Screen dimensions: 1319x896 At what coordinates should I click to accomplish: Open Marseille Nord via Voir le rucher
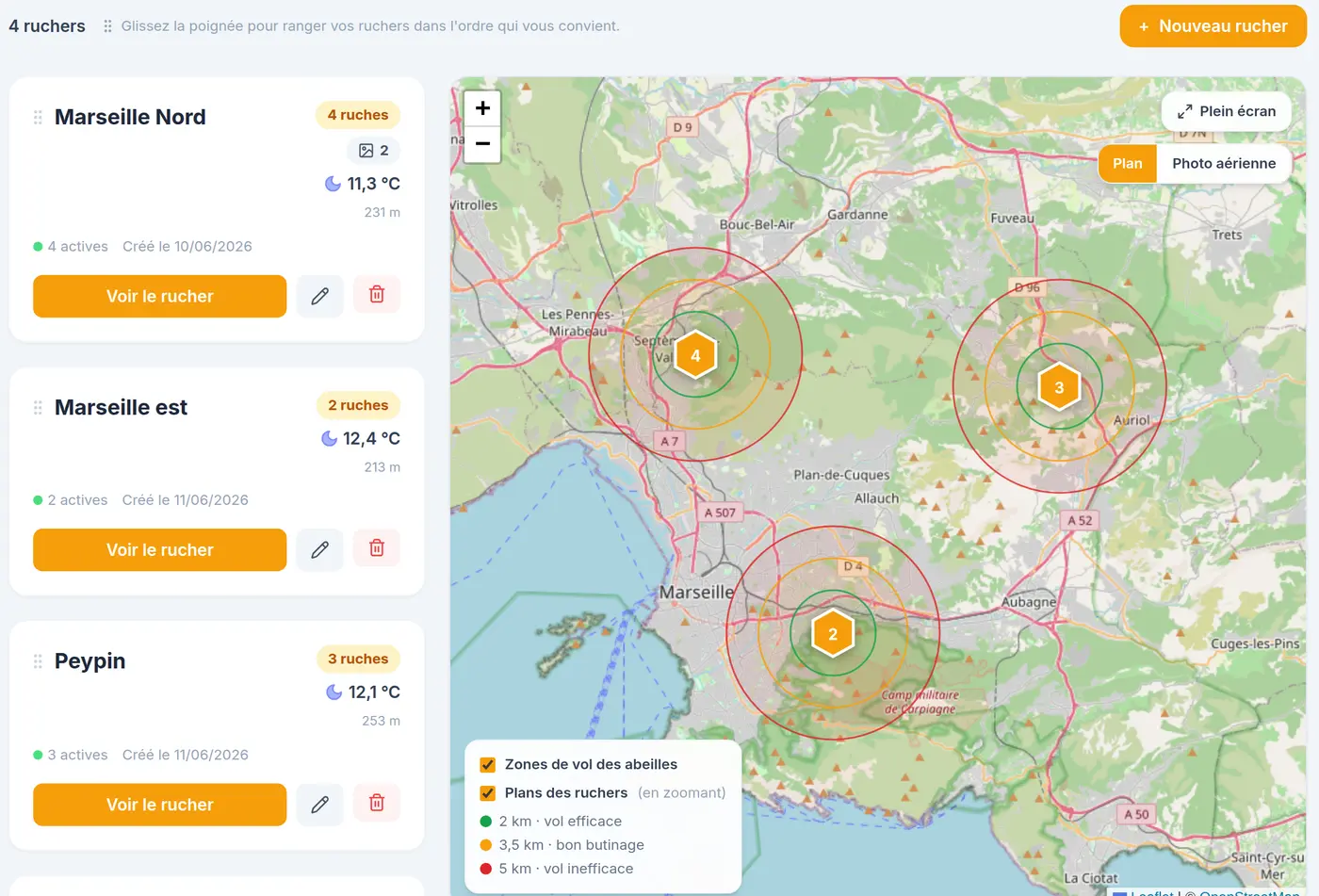pyautogui.click(x=159, y=296)
